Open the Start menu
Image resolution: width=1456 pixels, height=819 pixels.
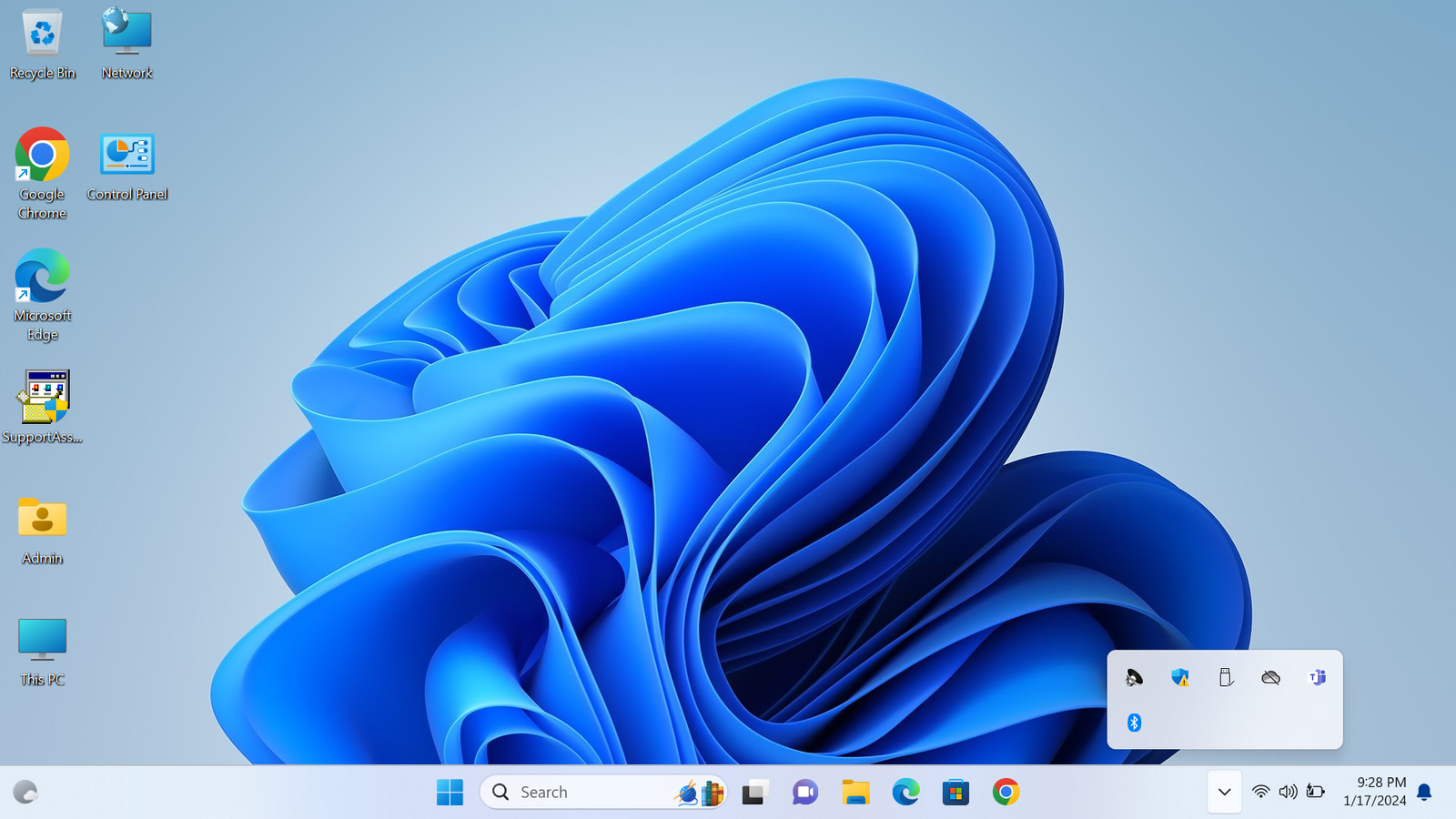point(450,793)
